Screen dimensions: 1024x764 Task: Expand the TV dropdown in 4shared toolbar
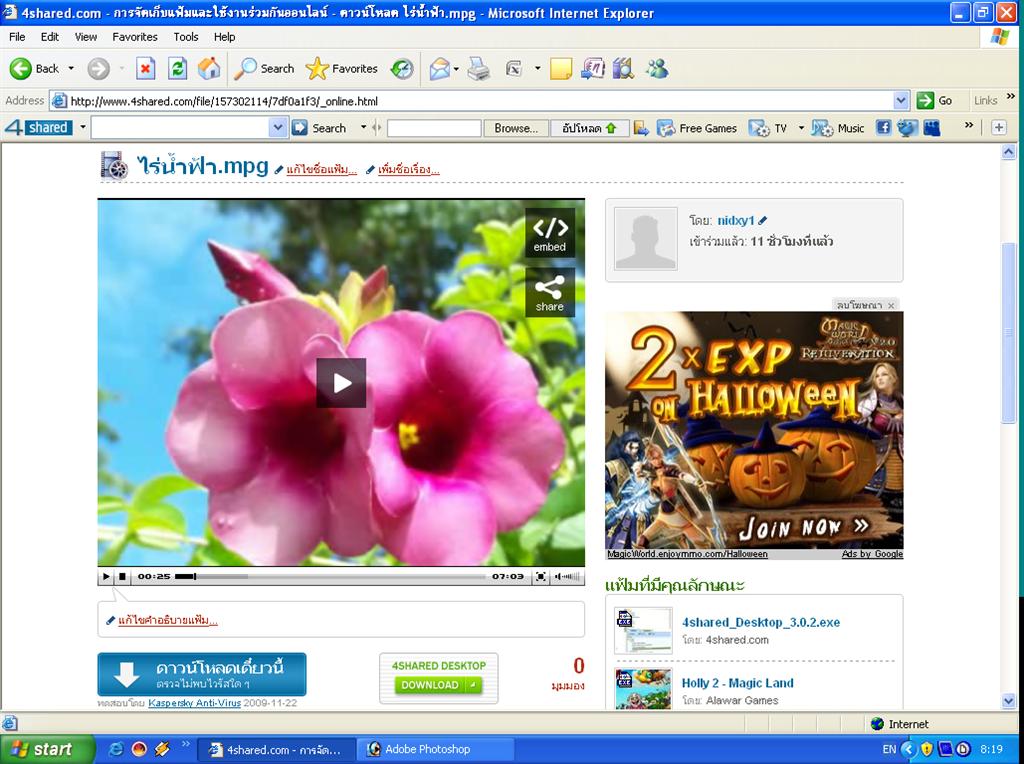tap(801, 128)
